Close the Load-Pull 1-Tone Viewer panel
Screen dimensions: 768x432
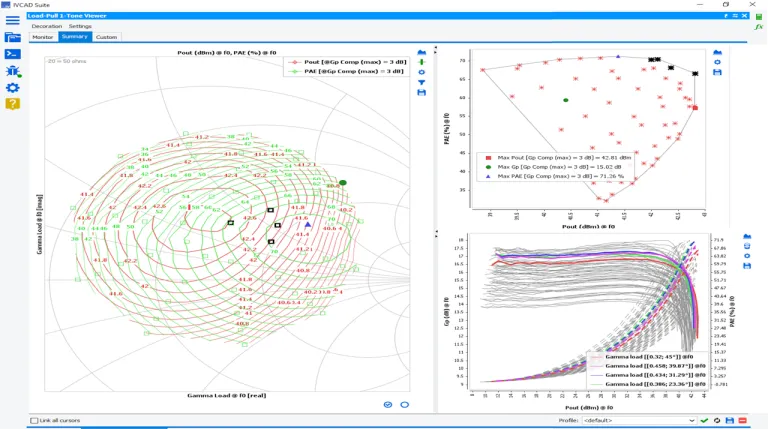point(744,16)
